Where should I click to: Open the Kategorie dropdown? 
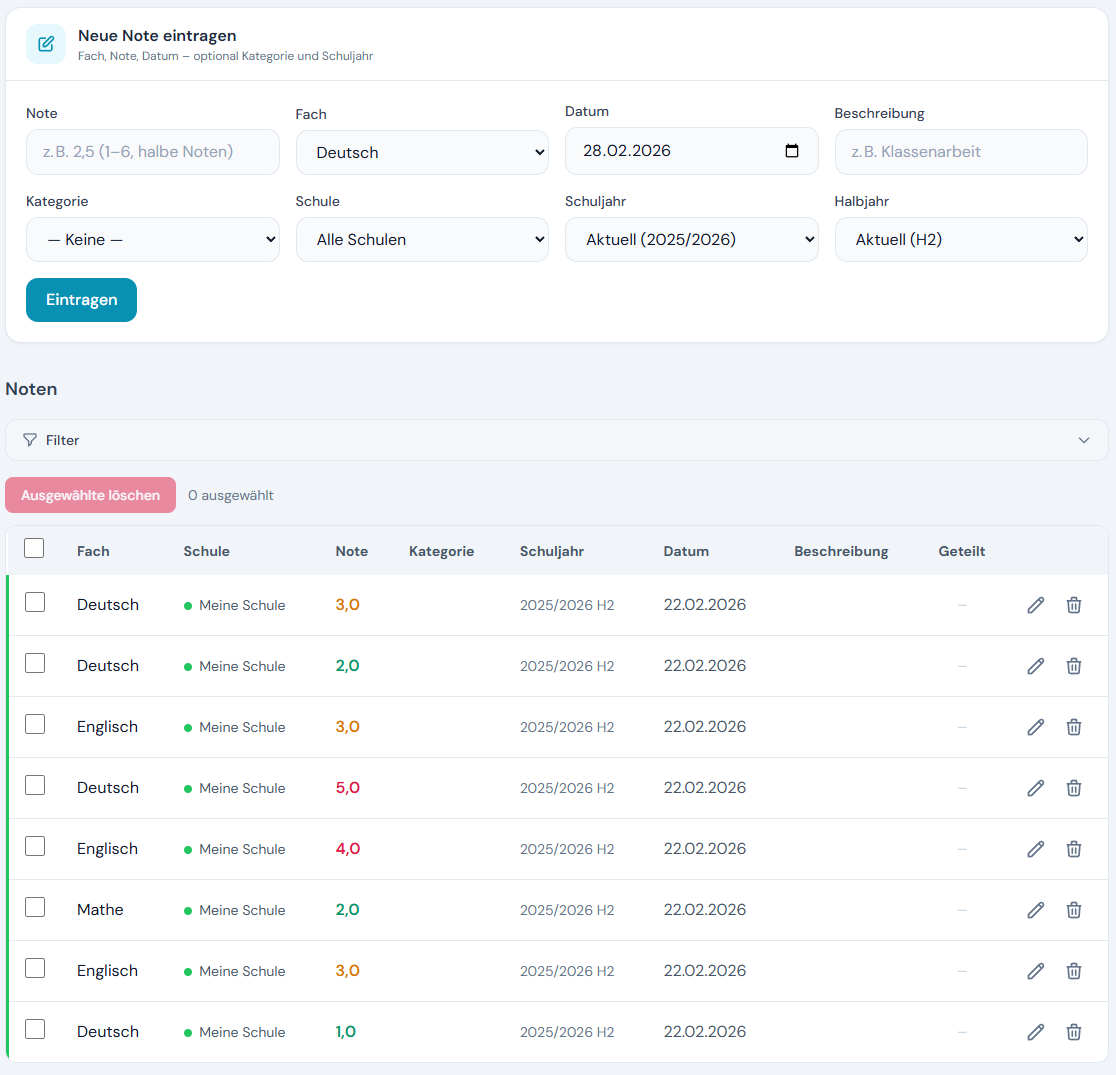153,240
